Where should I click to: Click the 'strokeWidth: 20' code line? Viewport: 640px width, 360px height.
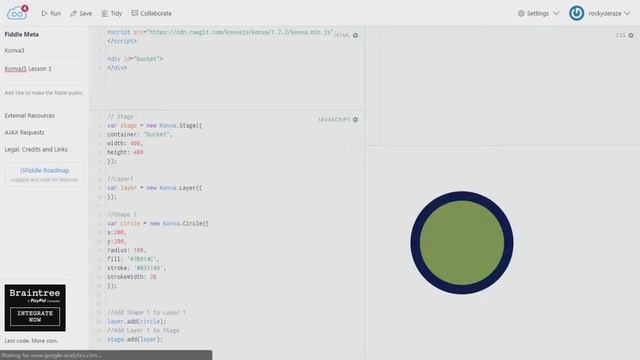[132, 277]
